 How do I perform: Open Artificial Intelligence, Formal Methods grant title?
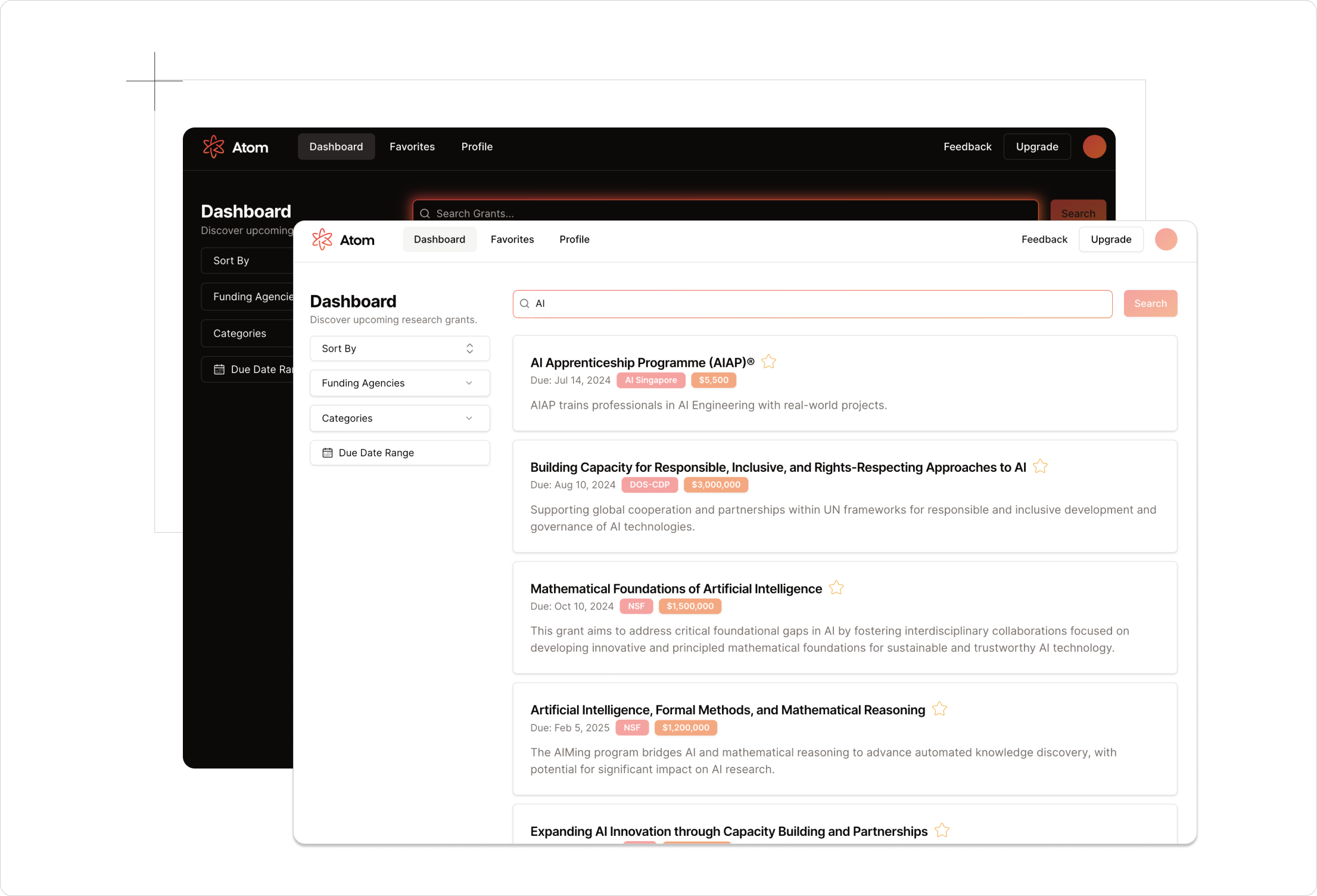click(x=727, y=710)
